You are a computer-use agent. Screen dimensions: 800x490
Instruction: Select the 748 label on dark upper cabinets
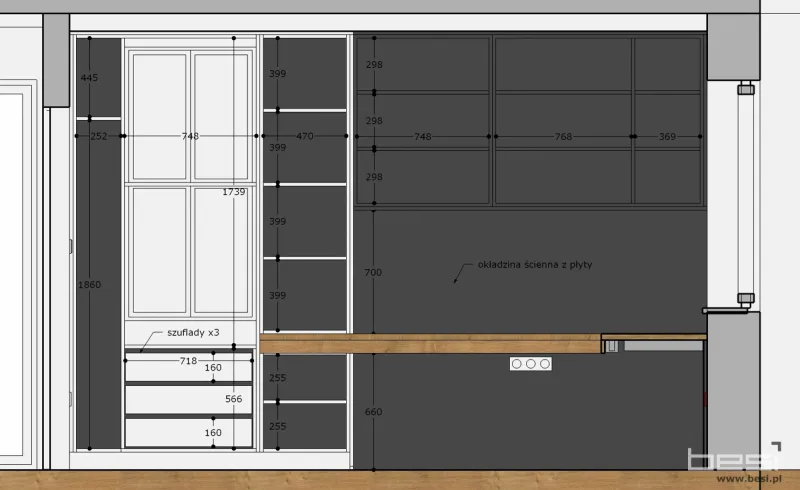(422, 137)
